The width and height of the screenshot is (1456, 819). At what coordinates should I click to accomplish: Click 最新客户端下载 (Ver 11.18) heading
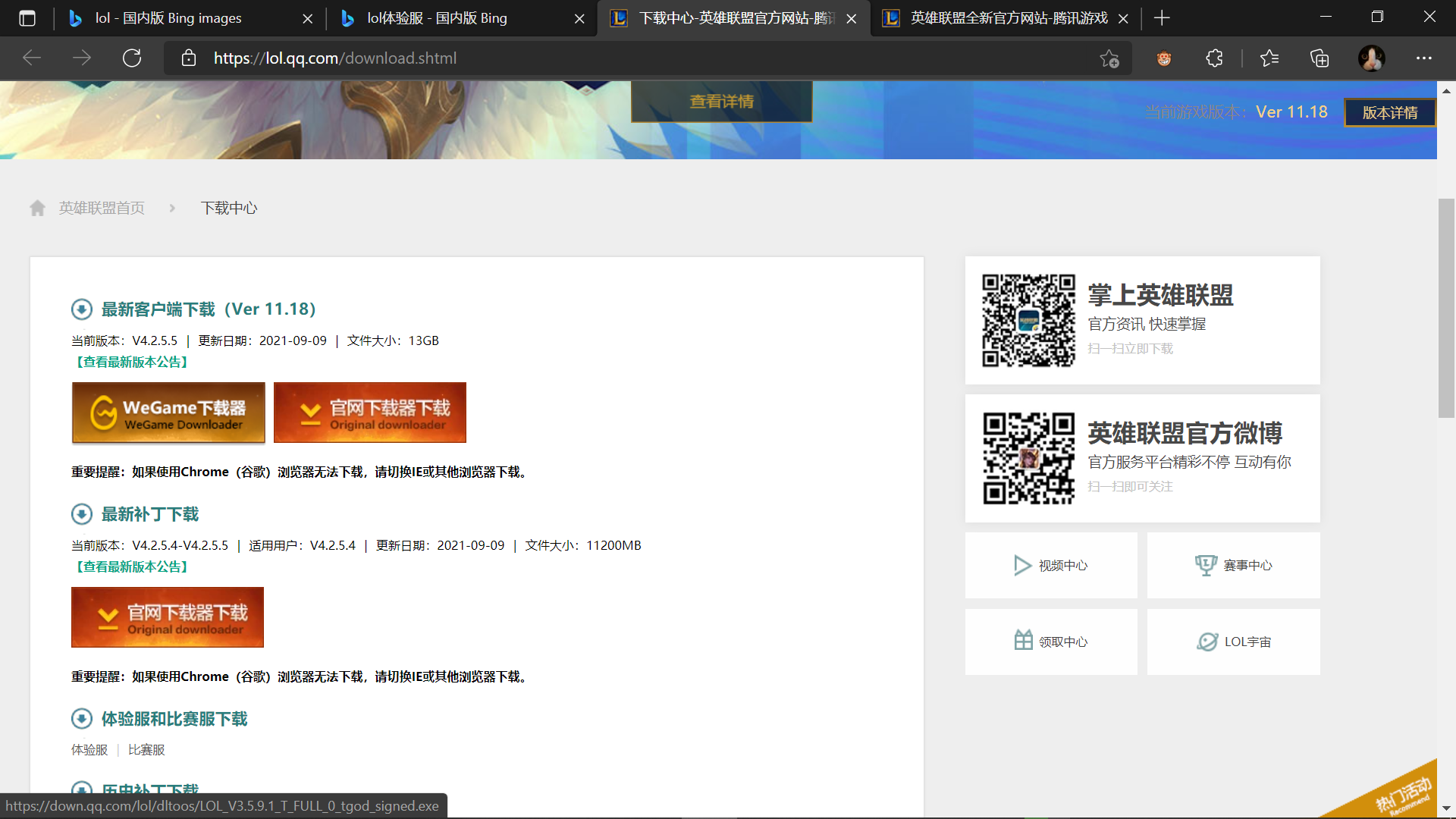pos(209,309)
